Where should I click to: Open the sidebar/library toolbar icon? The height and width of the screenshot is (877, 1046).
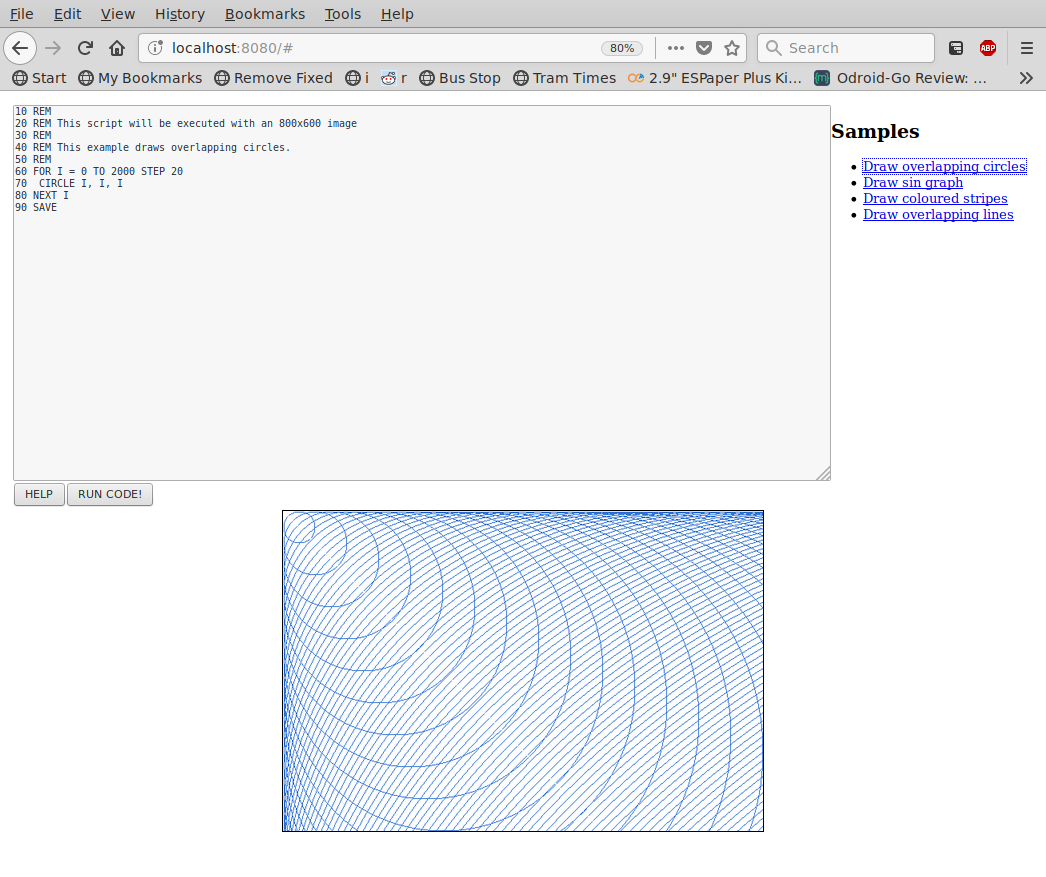[956, 48]
